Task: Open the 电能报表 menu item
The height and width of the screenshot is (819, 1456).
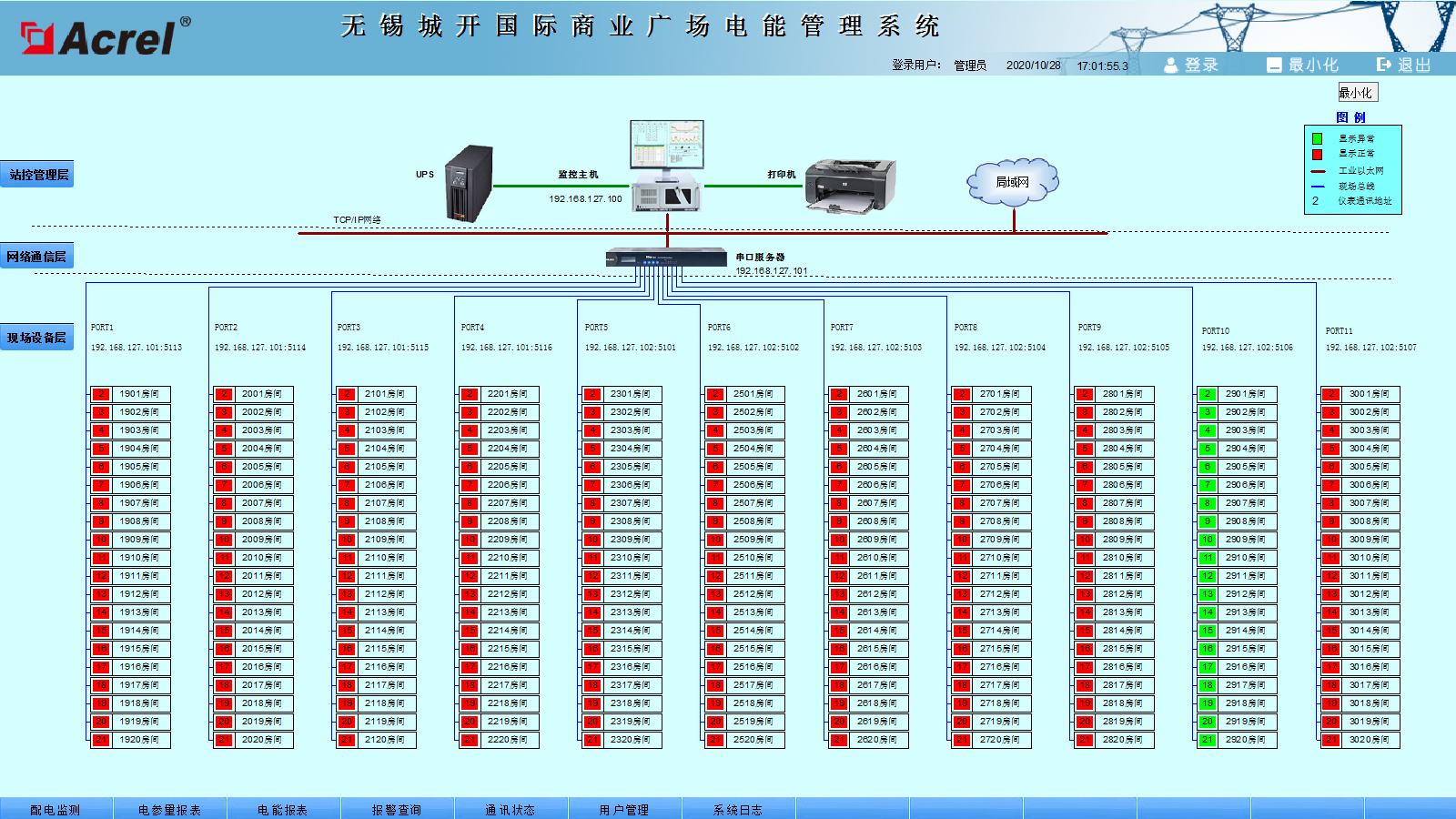Action: tap(282, 809)
